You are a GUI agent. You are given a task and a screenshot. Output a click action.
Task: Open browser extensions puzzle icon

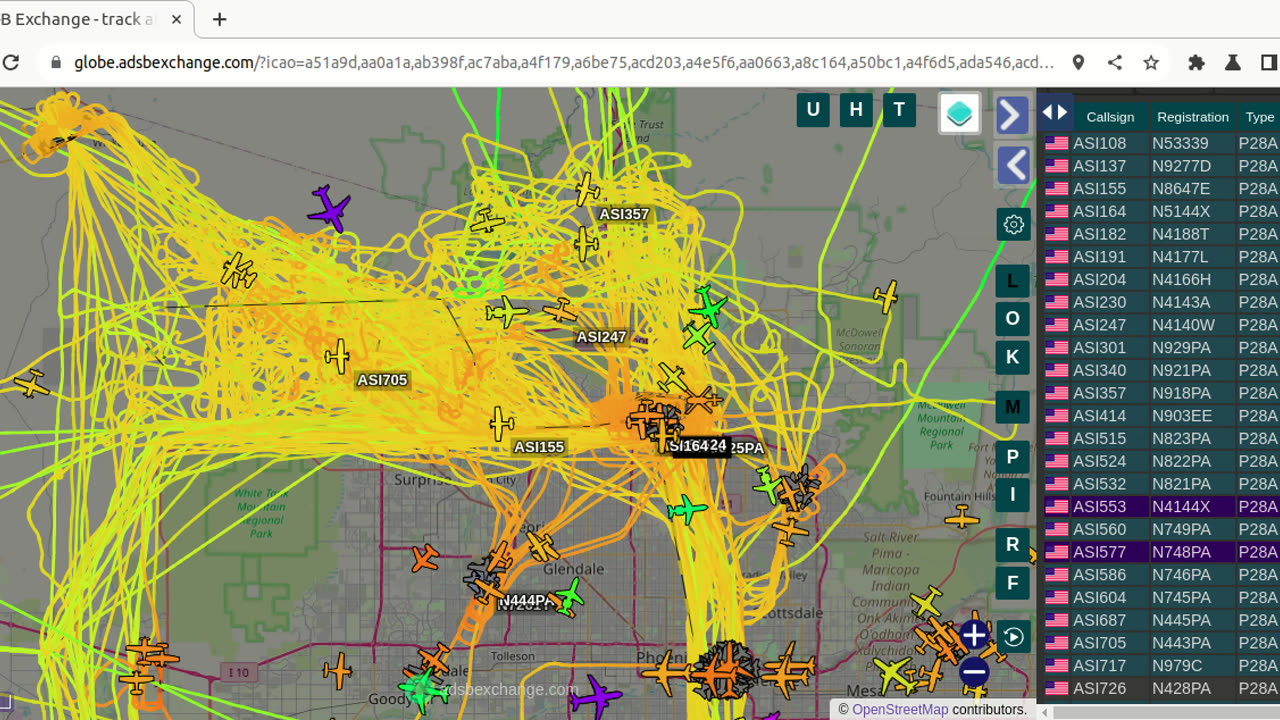click(1196, 62)
